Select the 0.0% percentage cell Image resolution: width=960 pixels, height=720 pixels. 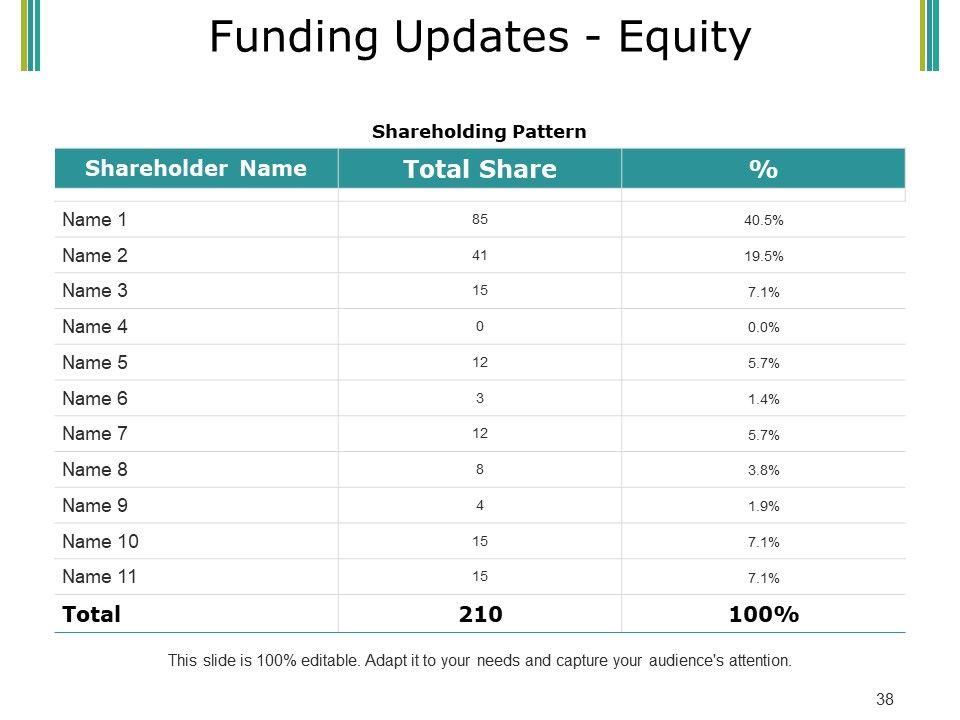(763, 328)
